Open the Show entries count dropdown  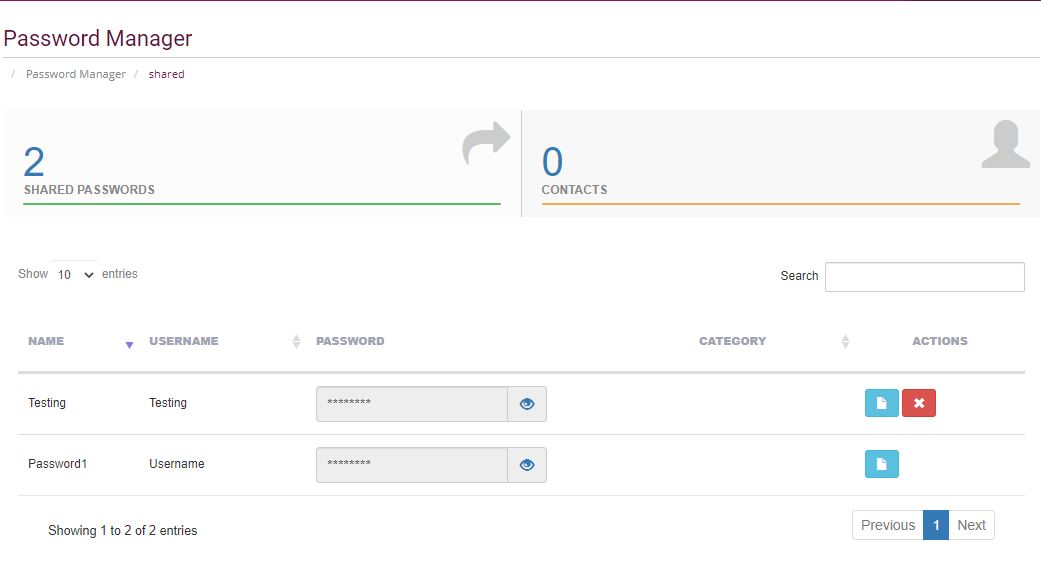tap(74, 274)
